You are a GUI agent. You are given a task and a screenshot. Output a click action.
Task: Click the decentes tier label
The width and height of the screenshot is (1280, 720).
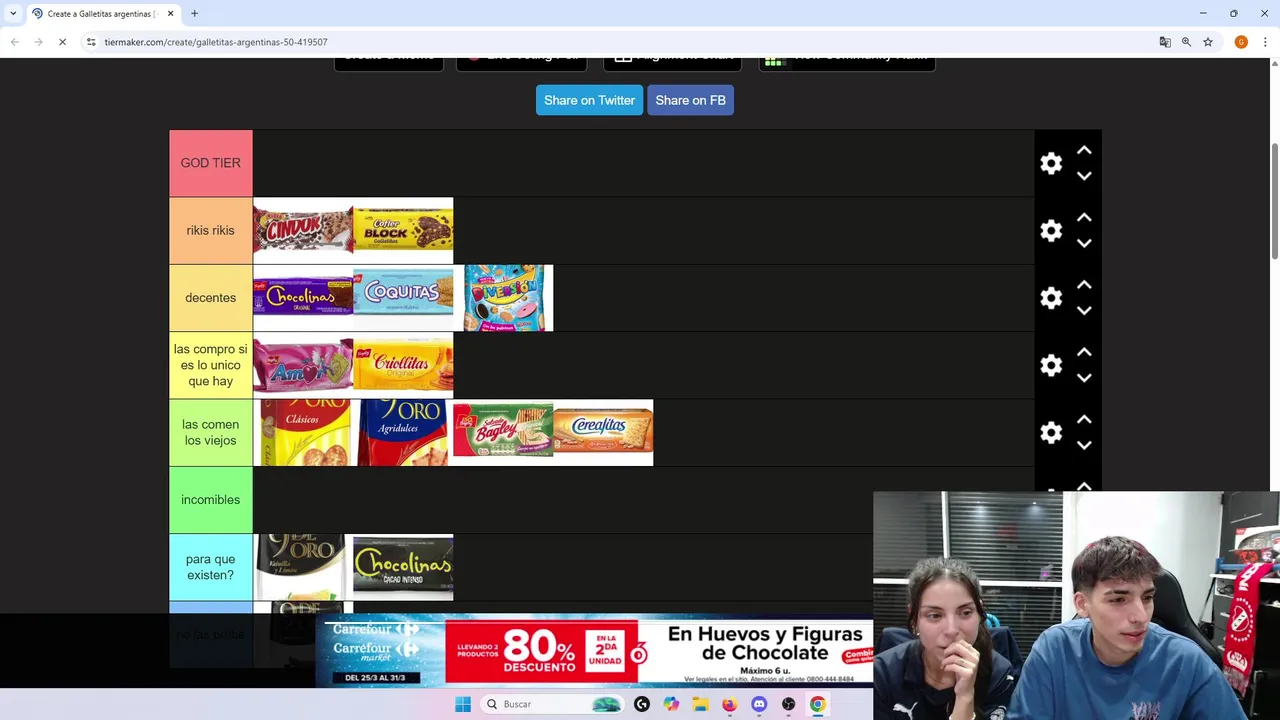210,297
